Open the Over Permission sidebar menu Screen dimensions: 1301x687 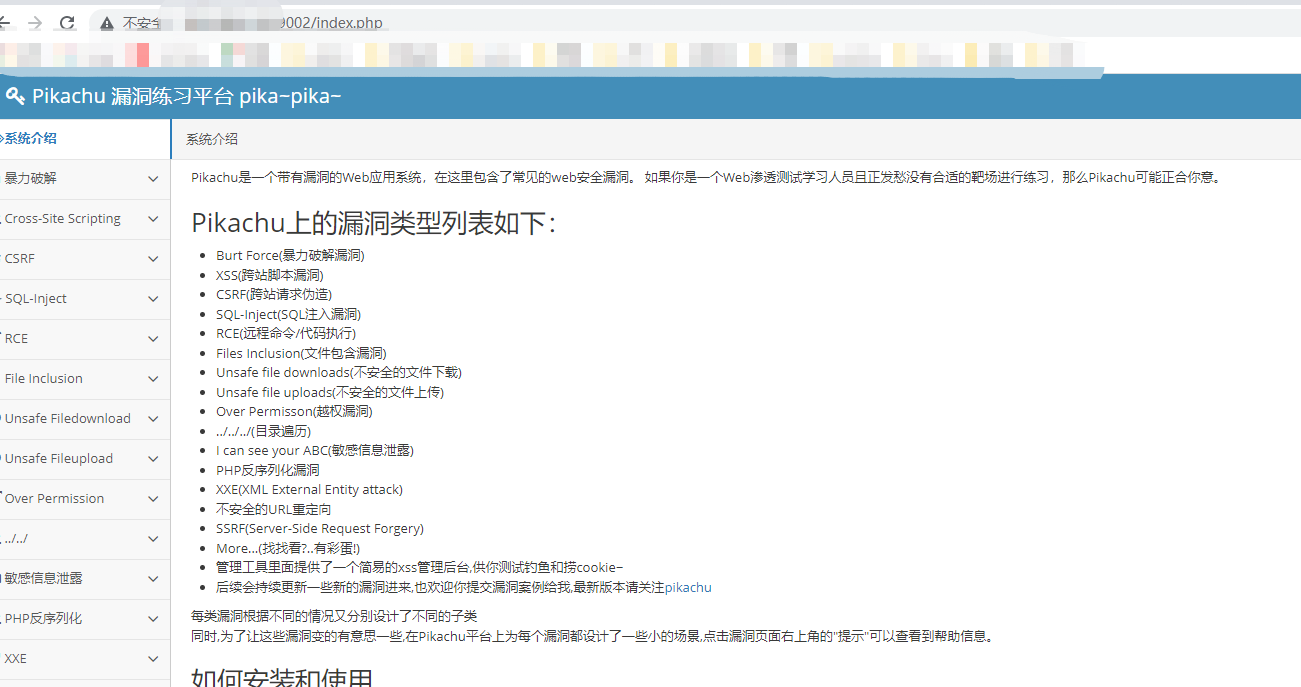pyautogui.click(x=85, y=499)
